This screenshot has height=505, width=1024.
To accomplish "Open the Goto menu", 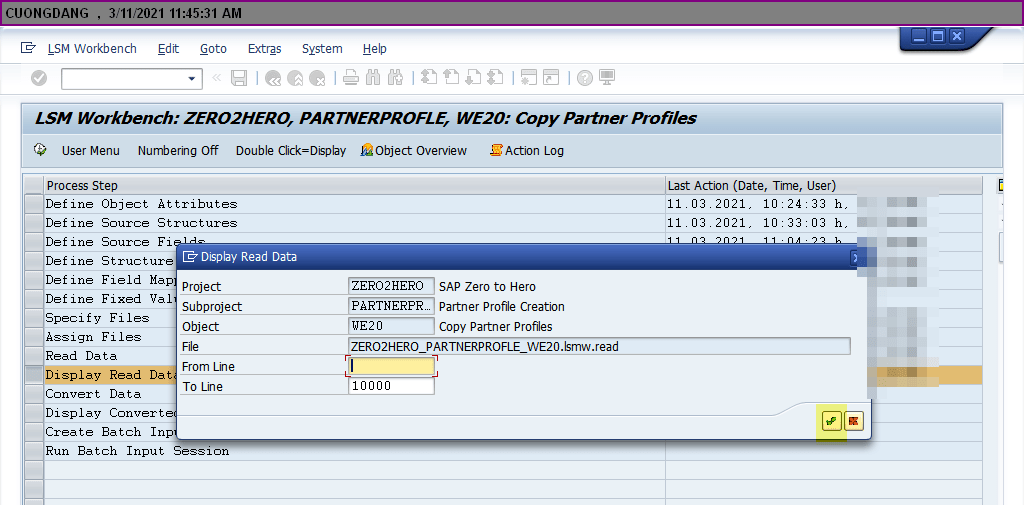I will point(213,48).
